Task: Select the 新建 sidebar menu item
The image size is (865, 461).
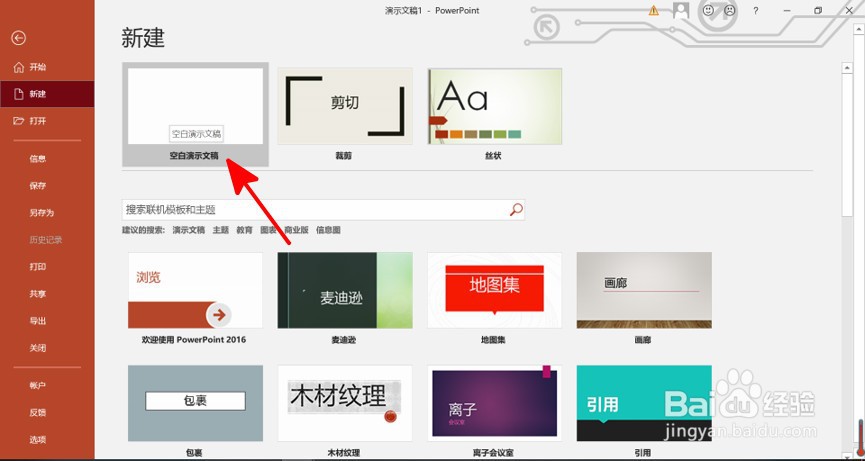Action: point(47,94)
